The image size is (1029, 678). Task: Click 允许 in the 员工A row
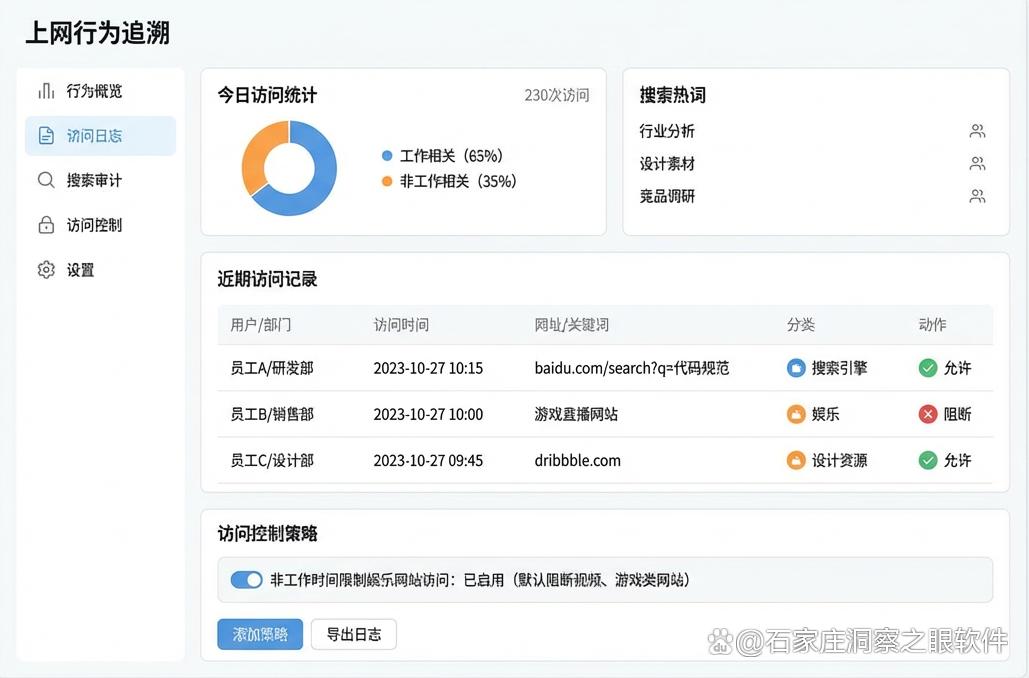(x=957, y=368)
